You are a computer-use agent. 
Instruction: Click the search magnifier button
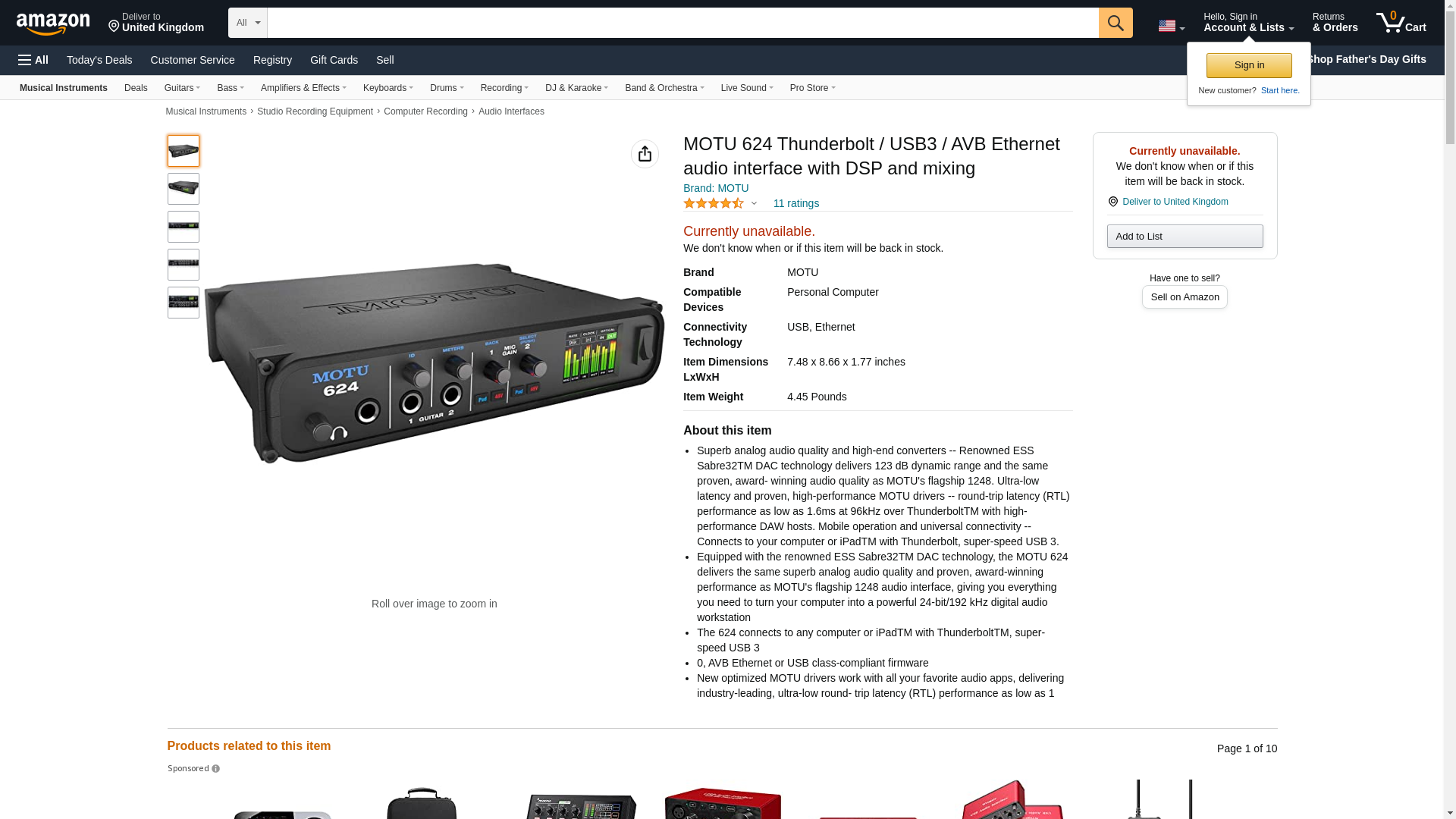[x=1115, y=23]
